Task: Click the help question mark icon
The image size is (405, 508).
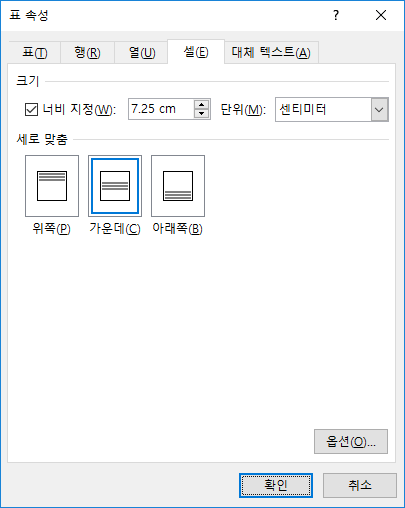Action: click(336, 15)
